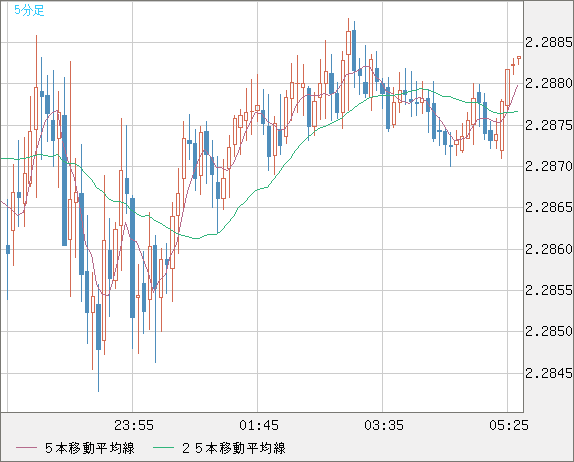Click the green 25-period average legend line
This screenshot has width=574, height=462.
pos(163,448)
